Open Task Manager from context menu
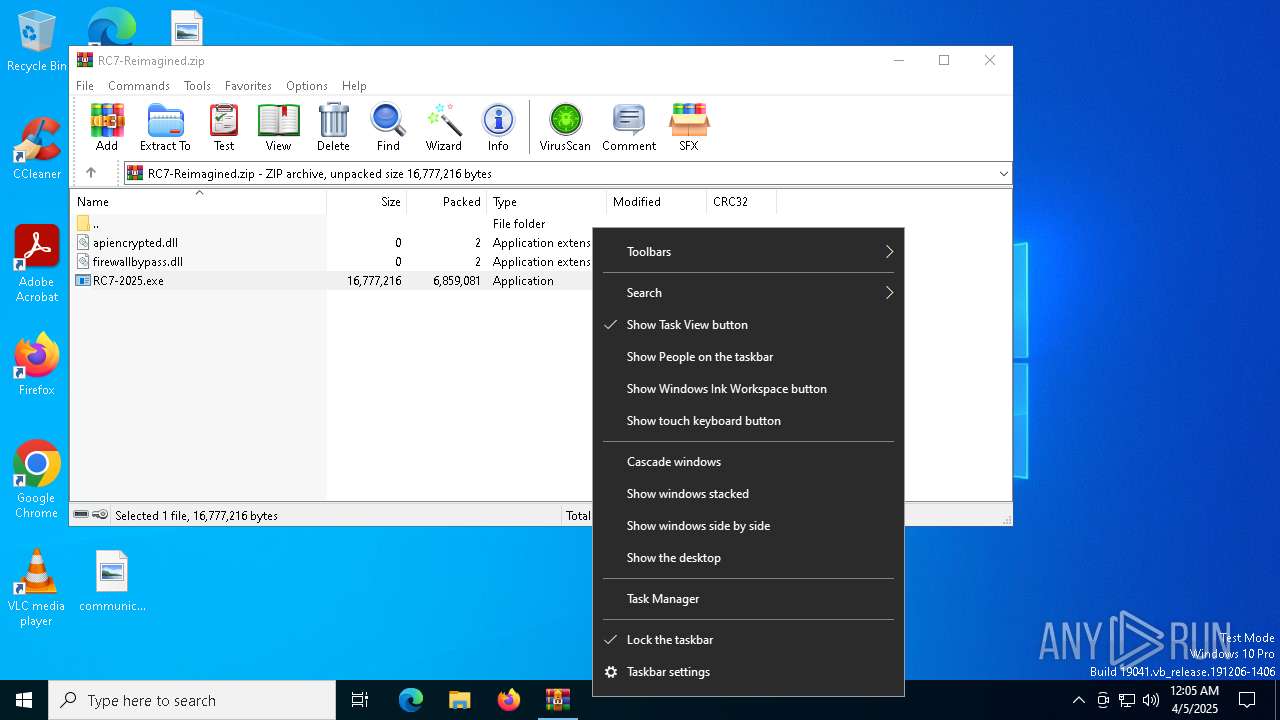 point(748,599)
